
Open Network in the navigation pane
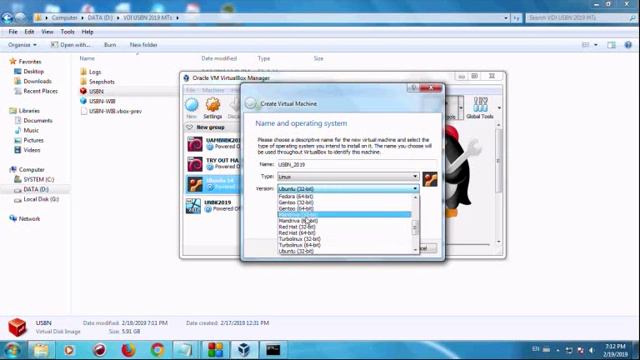(29, 219)
